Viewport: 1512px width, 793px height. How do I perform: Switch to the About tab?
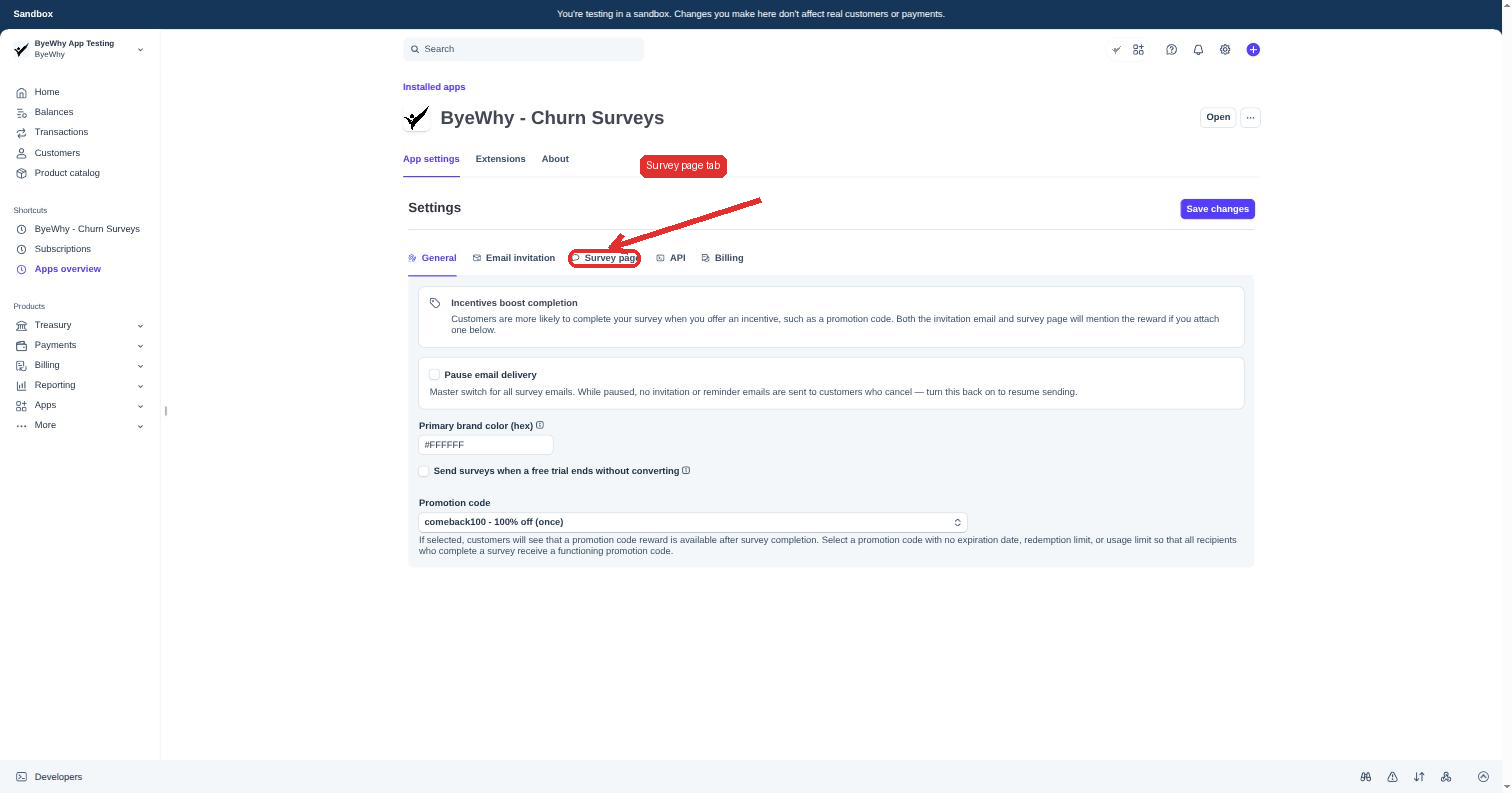(x=555, y=159)
